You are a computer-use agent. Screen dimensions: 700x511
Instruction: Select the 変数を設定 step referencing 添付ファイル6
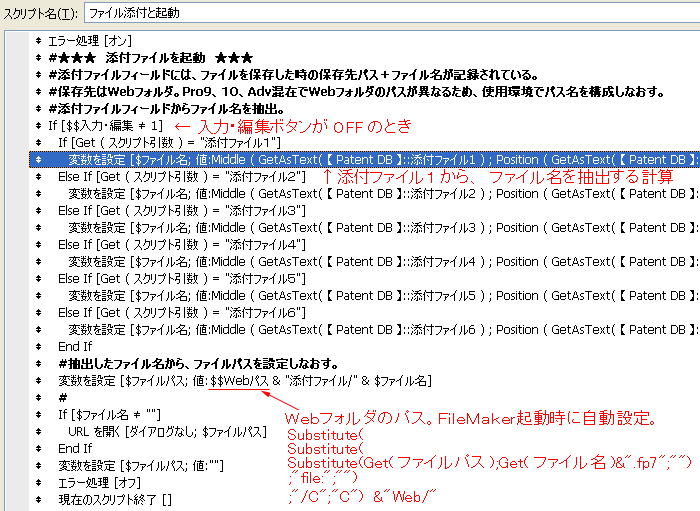(x=383, y=329)
